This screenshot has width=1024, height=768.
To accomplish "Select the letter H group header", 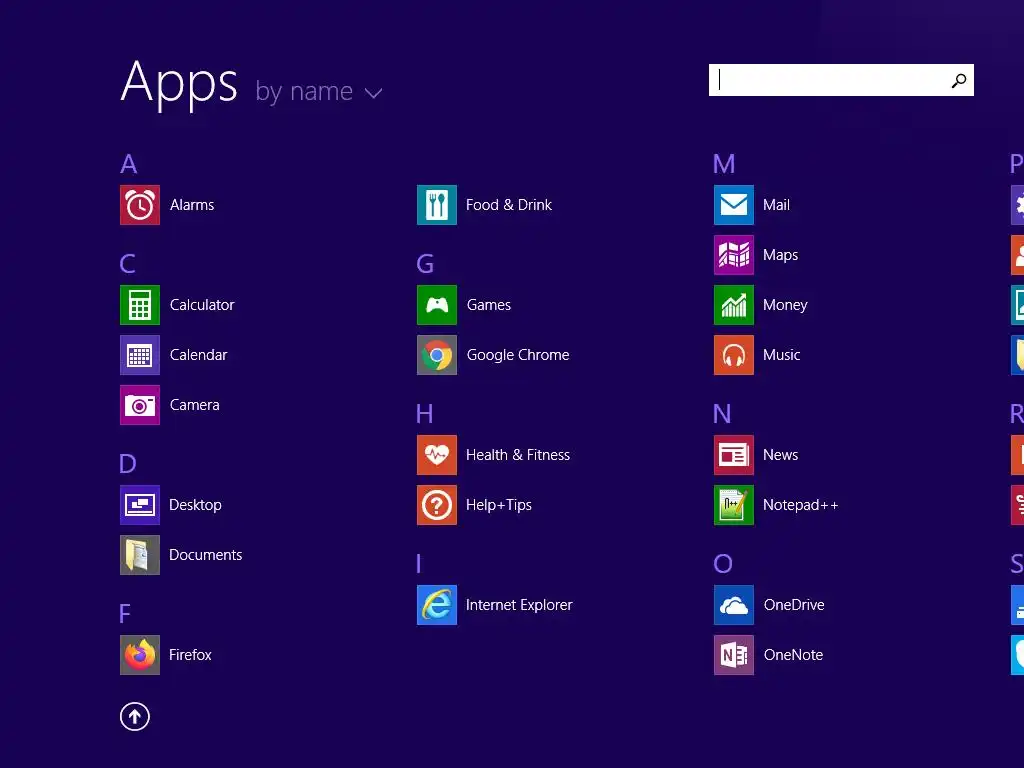I will (x=424, y=414).
